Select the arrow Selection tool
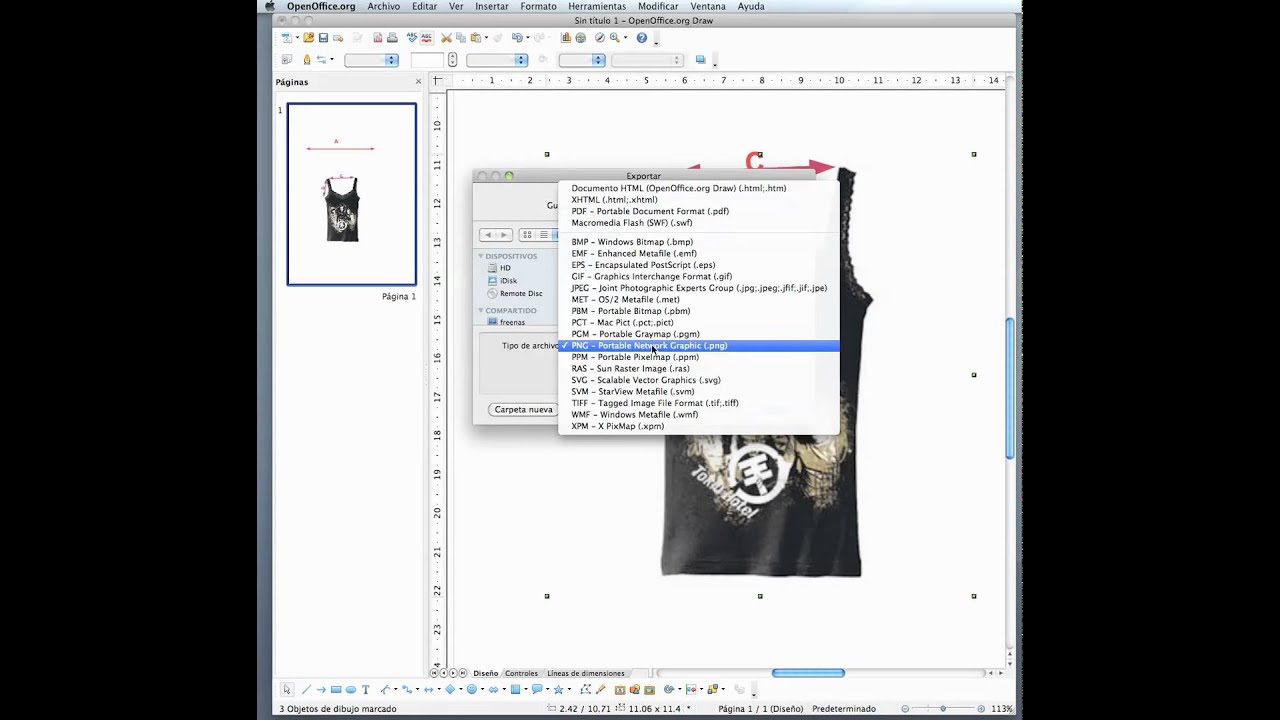This screenshot has height=720, width=1280. pos(286,690)
